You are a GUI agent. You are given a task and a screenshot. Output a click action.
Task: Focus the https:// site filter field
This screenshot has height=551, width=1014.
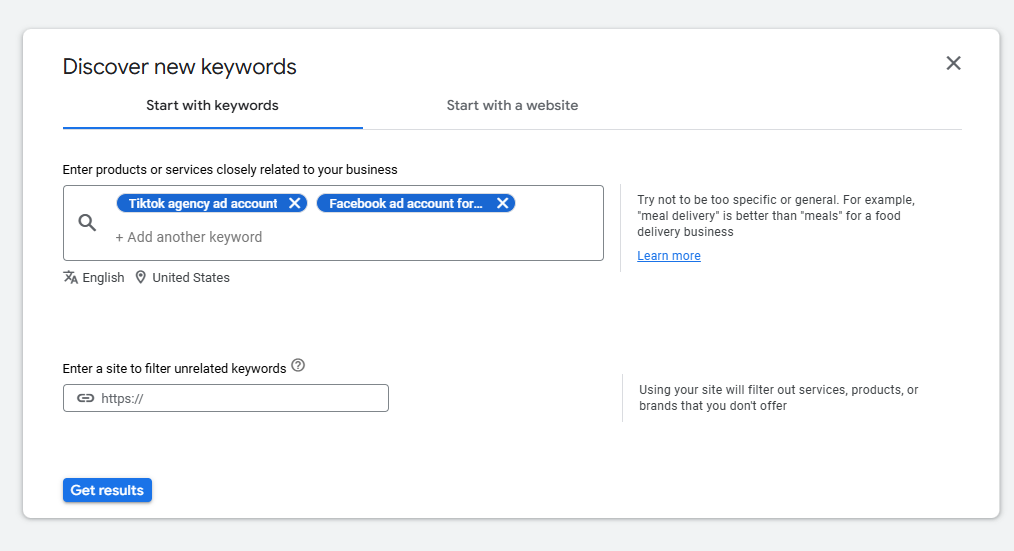[x=226, y=398]
